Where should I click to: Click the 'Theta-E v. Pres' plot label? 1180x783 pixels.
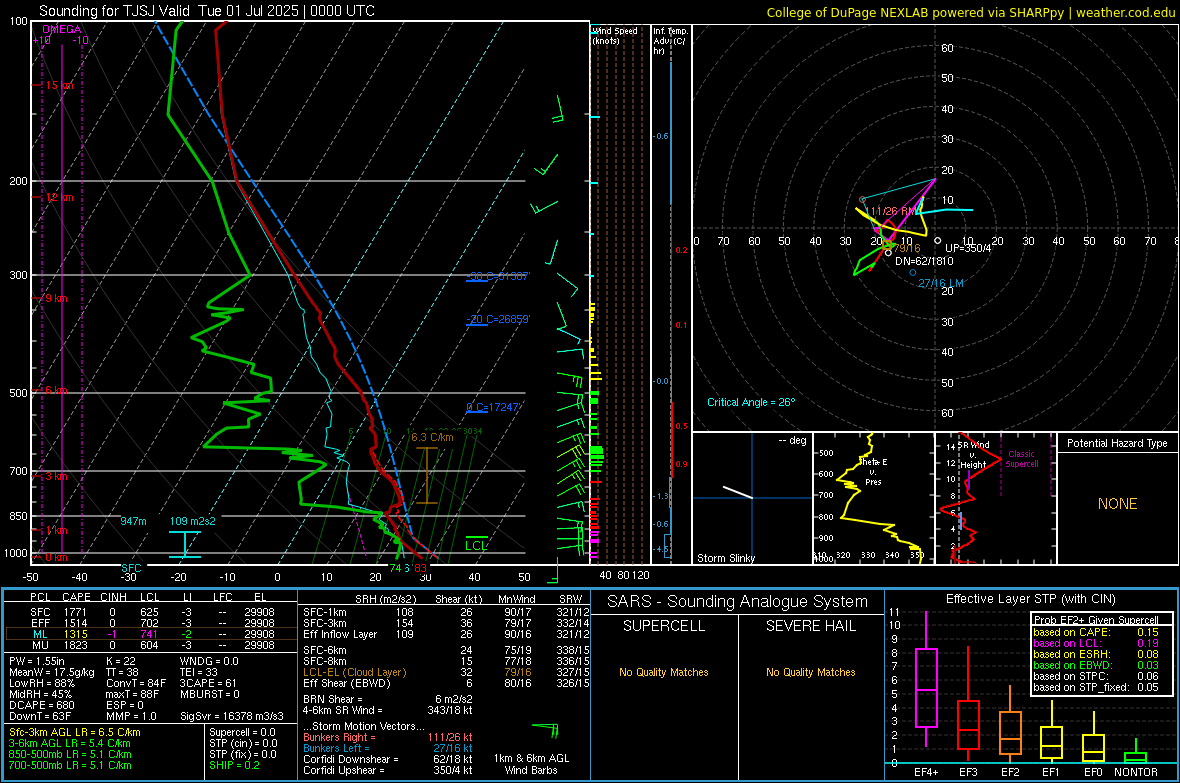[874, 471]
